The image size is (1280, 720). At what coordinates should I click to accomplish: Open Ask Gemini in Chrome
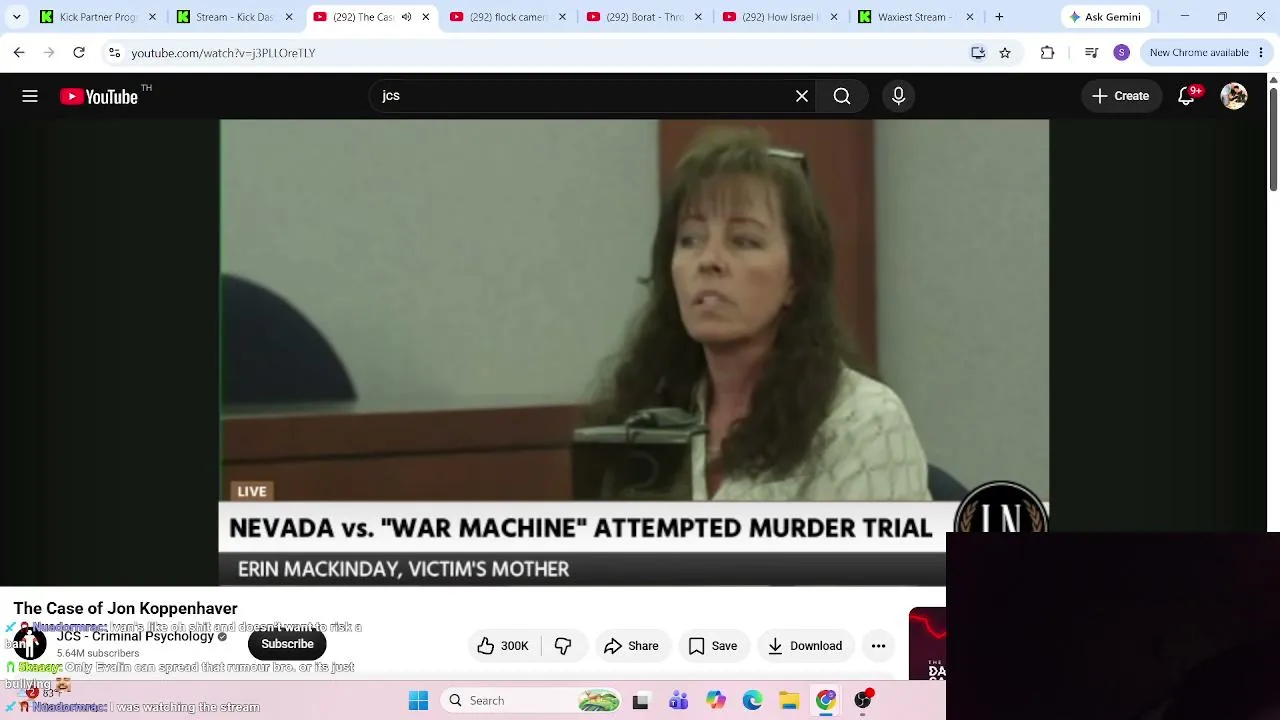coord(1105,17)
